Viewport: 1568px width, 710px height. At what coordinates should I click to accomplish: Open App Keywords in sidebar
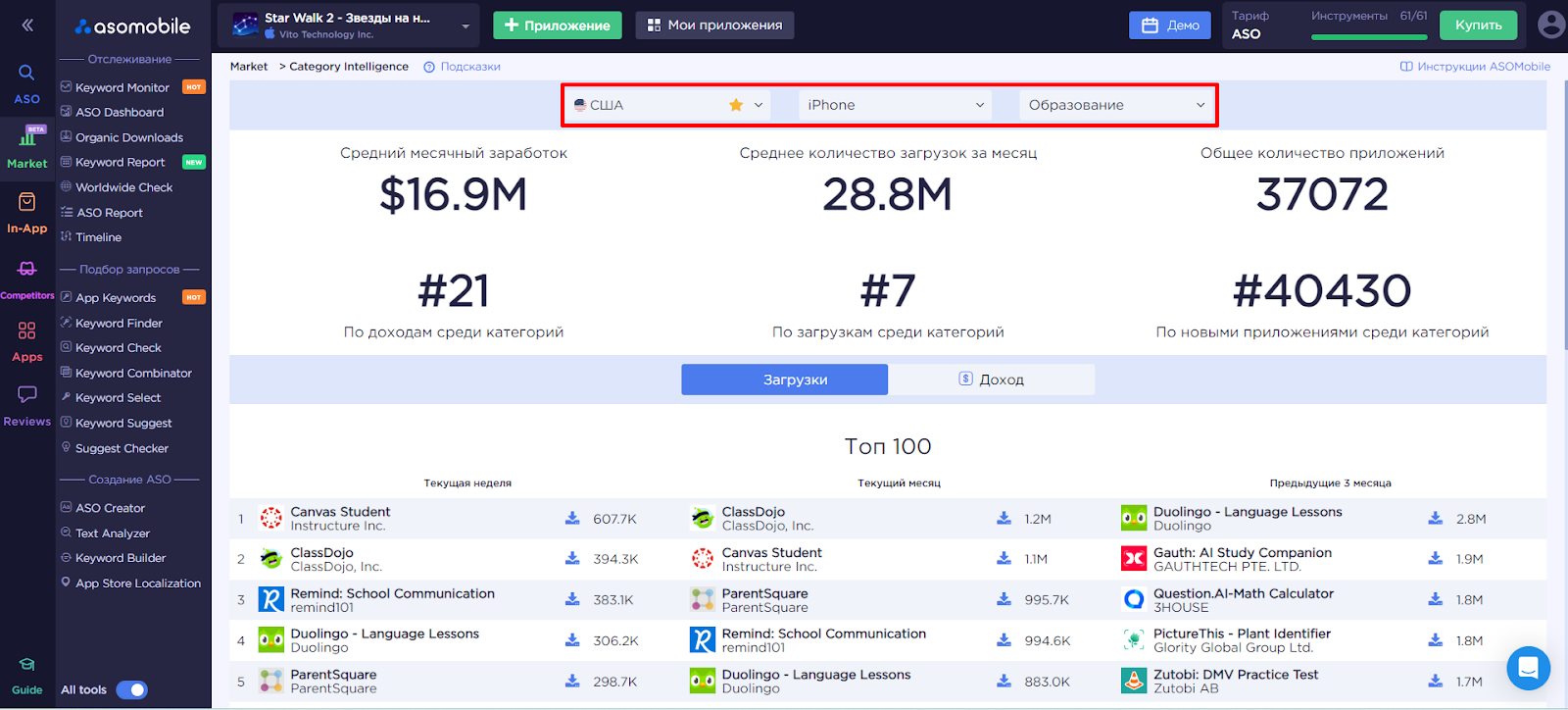116,298
